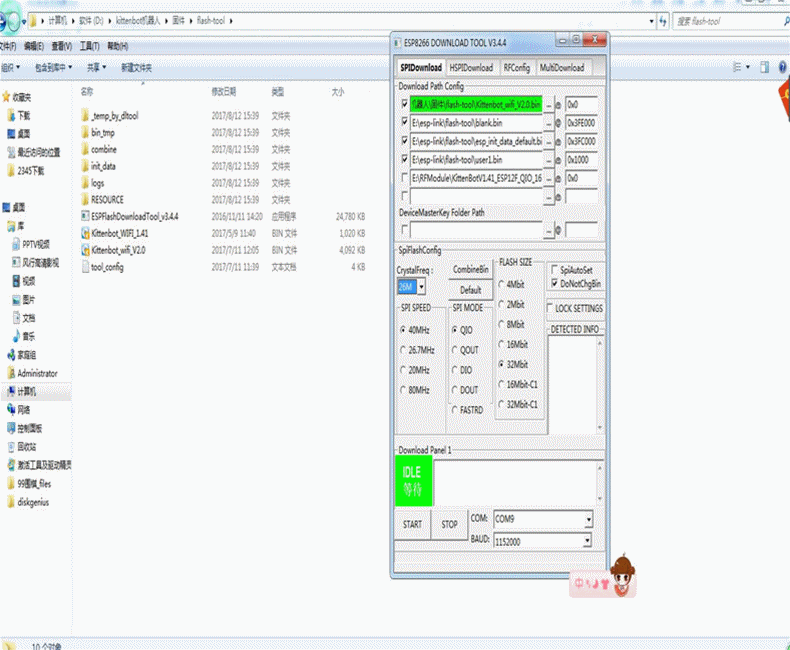Image resolution: width=790 pixels, height=650 pixels.
Task: Open the ESPFlashDownloadTool_v3.4.4 application file
Action: [x=133, y=216]
